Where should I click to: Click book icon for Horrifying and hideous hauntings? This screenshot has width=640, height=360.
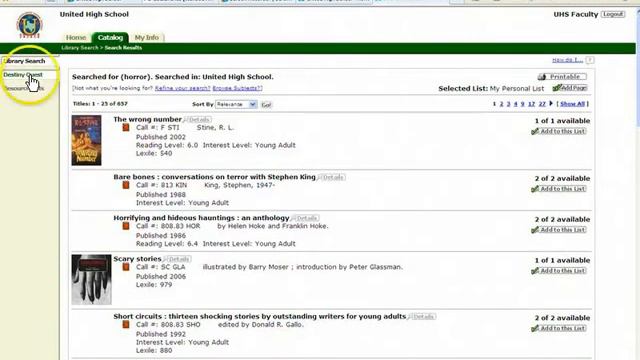[126, 226]
